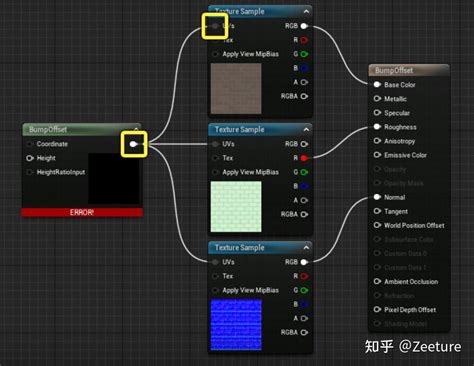Image resolution: width=474 pixels, height=366 pixels.
Task: Click green G output pin on pale green sample
Action: click(x=304, y=172)
